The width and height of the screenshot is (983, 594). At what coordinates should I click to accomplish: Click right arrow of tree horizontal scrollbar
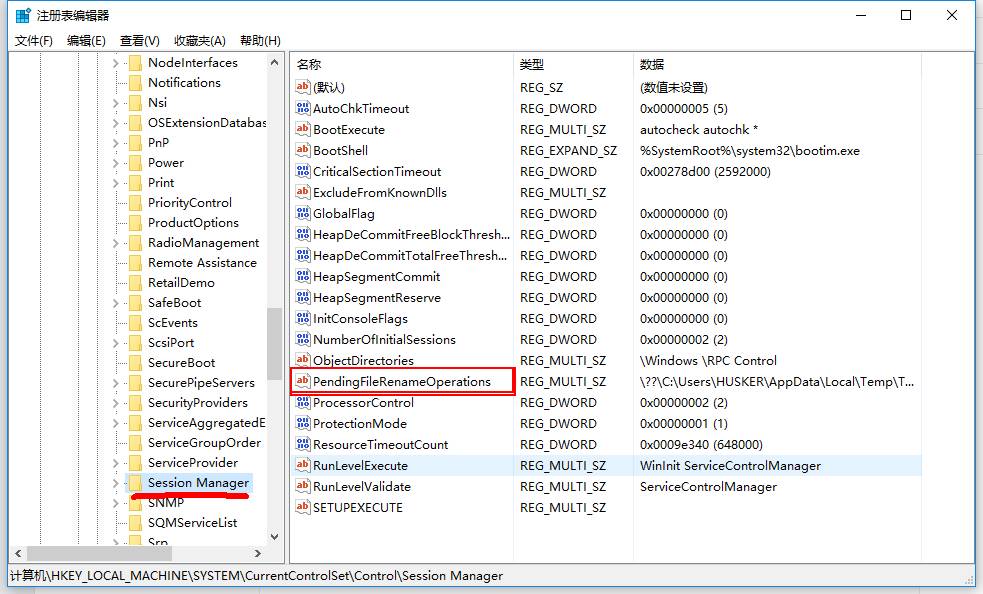[258, 553]
